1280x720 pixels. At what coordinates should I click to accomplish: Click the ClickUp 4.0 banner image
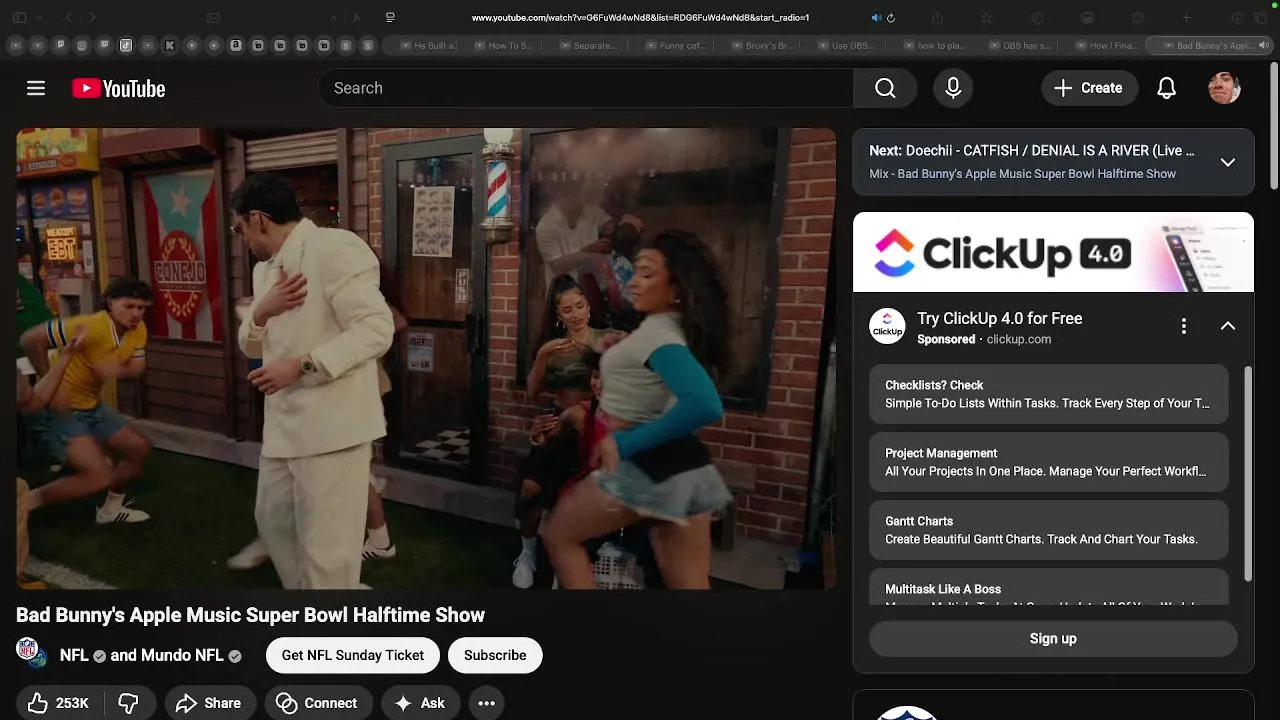(1053, 252)
